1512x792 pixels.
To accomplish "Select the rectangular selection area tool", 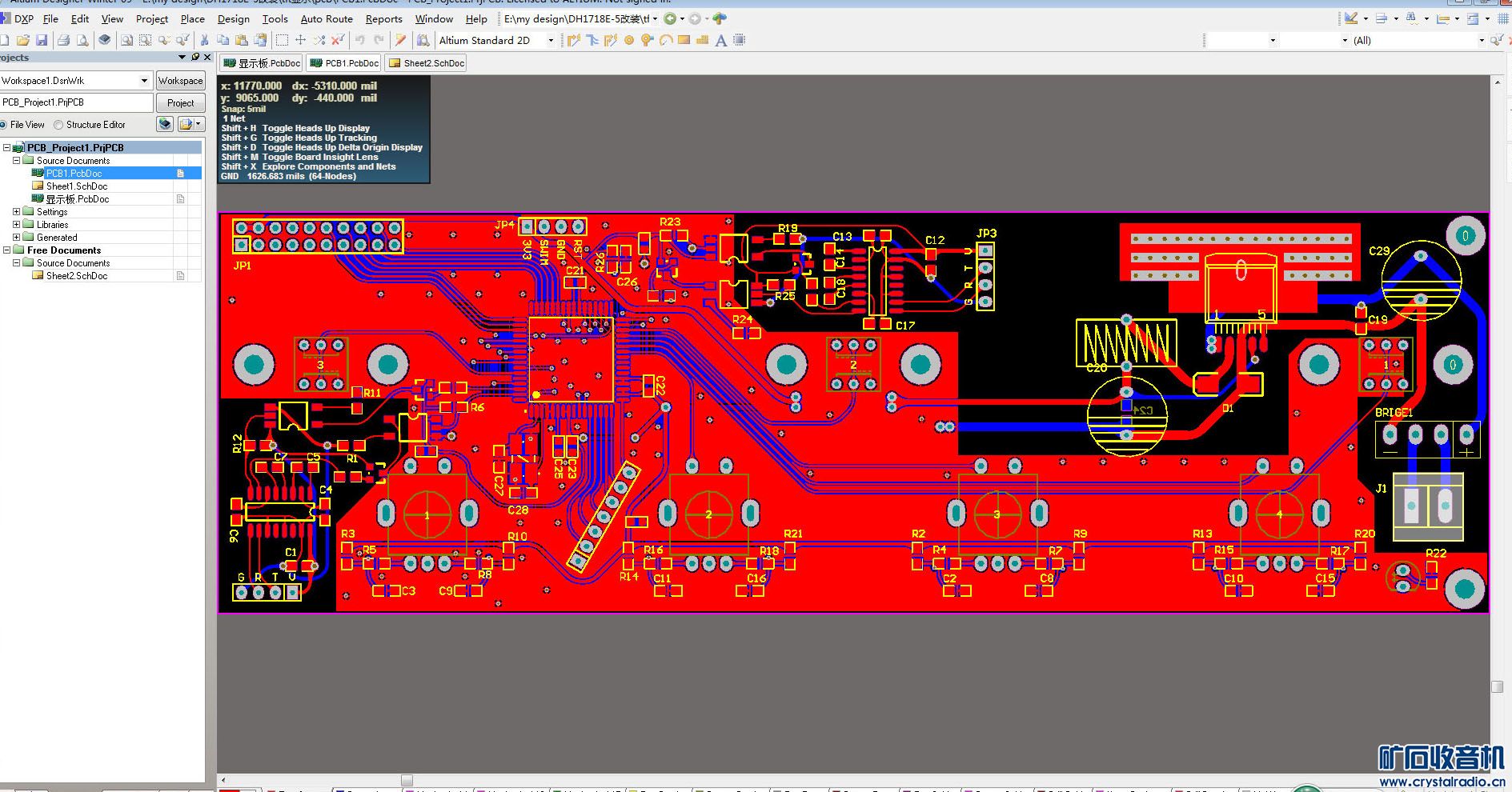I will pos(282,40).
